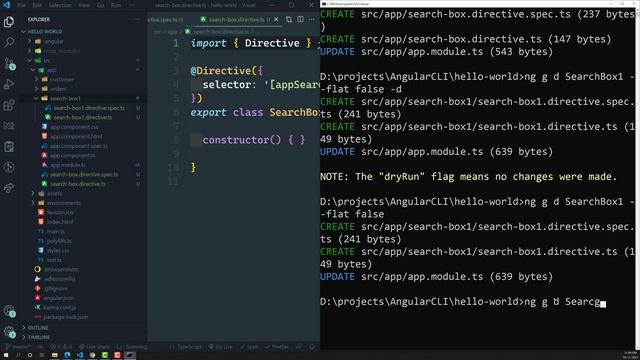
Task: Open app.component.html file
Action: click(76, 136)
